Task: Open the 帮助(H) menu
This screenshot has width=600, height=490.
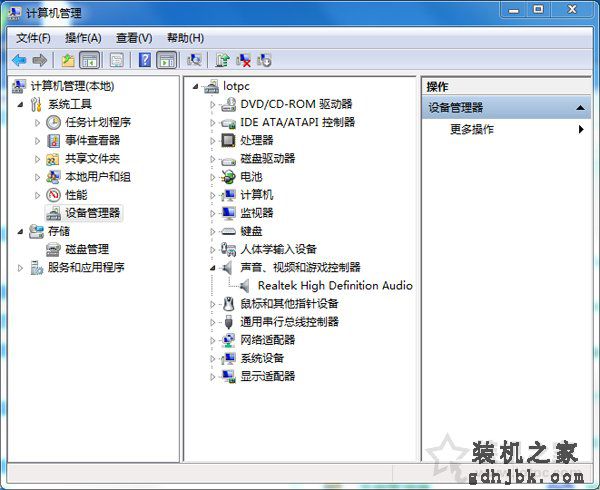Action: (x=185, y=38)
